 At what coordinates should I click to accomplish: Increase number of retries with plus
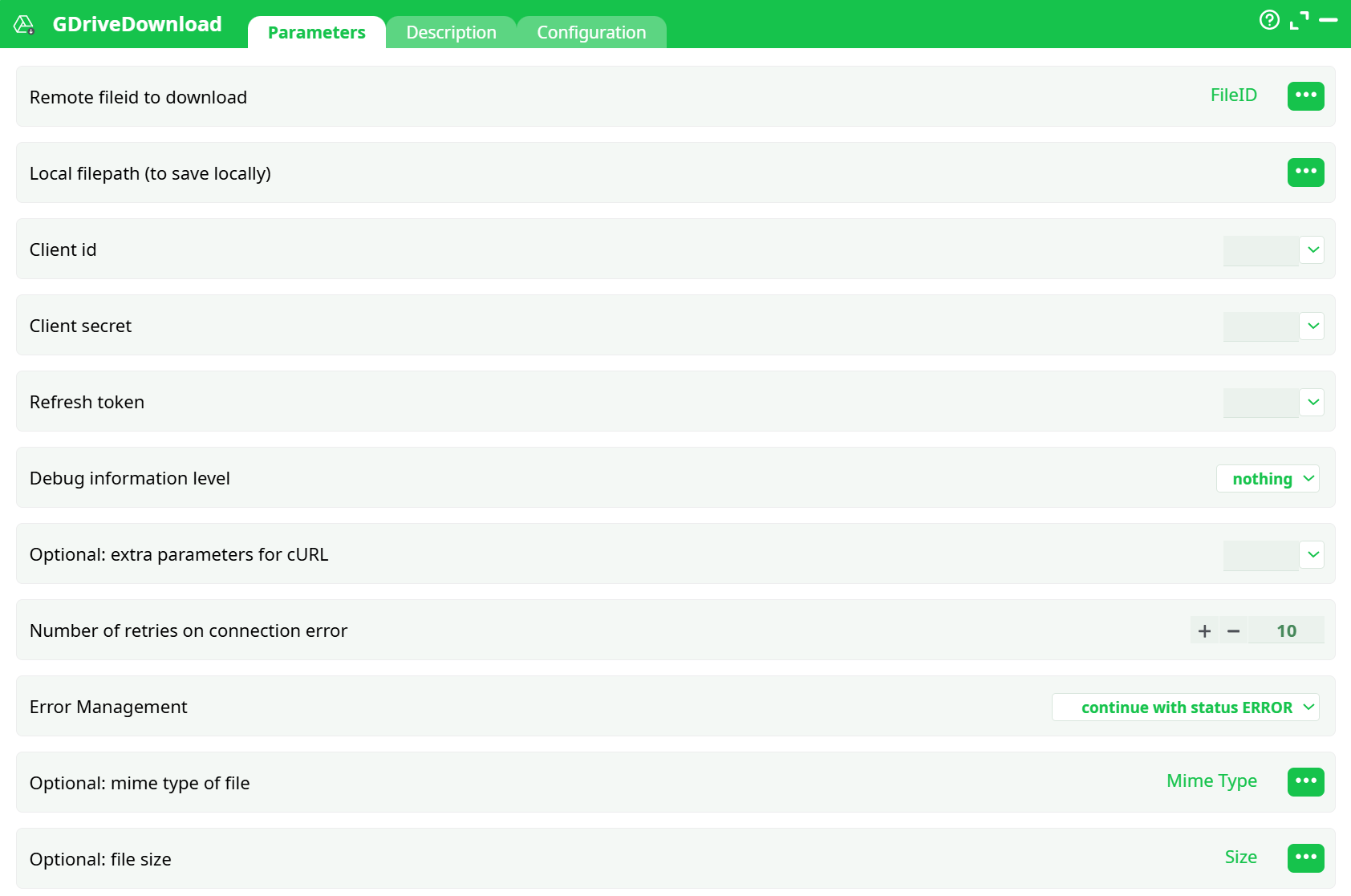[x=1204, y=631]
